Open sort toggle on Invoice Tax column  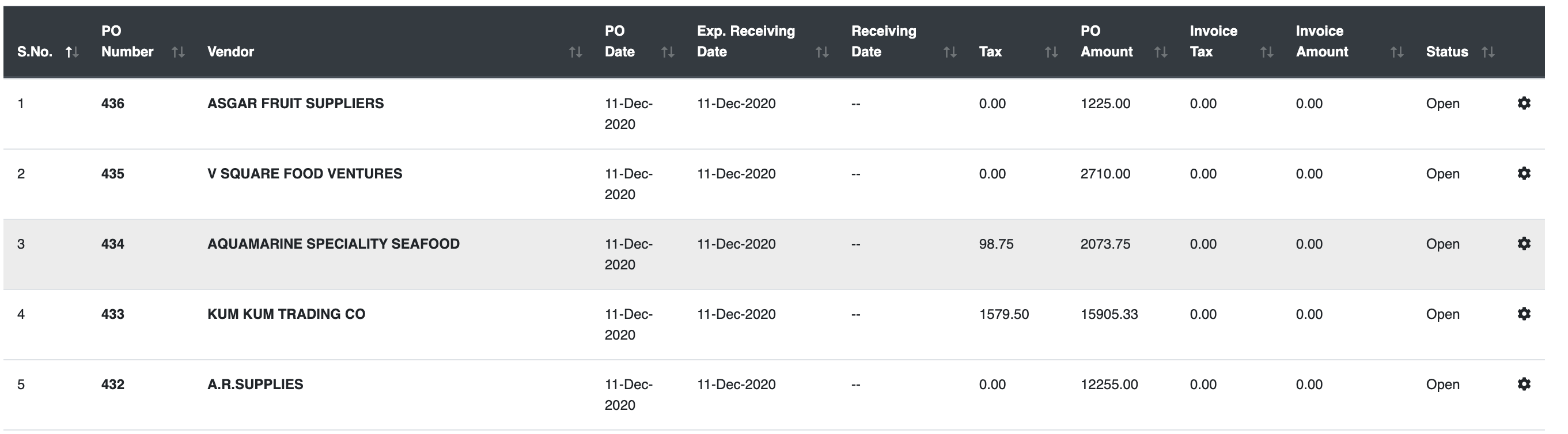[1266, 52]
